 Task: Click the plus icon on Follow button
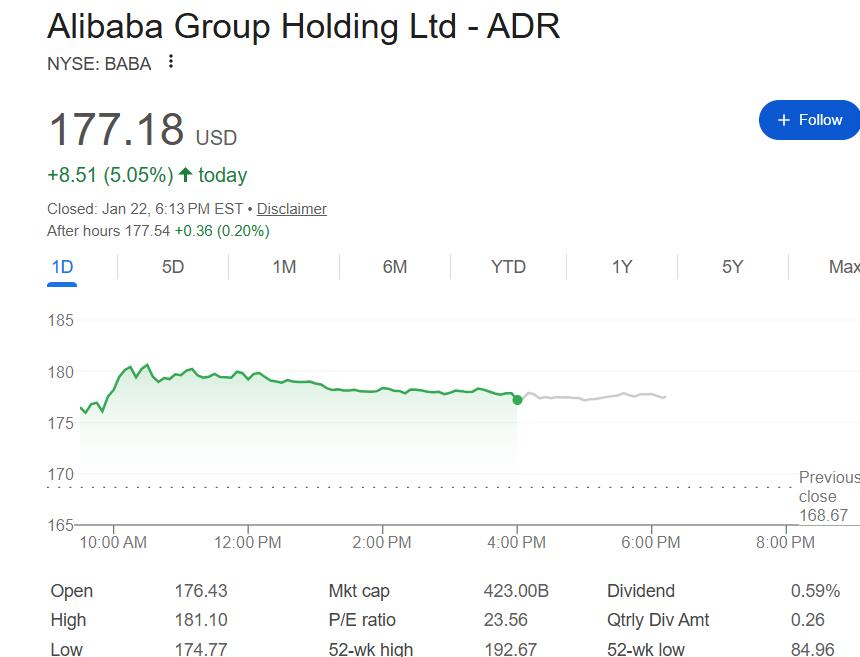[x=784, y=120]
